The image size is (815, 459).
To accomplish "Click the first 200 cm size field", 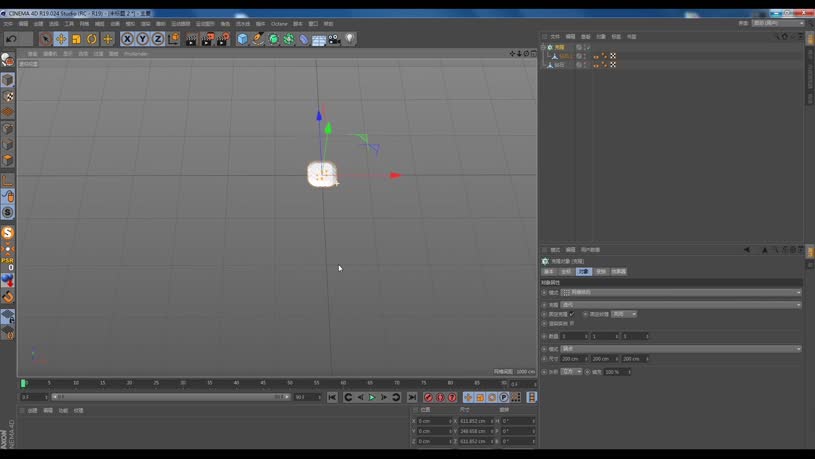I will (574, 359).
